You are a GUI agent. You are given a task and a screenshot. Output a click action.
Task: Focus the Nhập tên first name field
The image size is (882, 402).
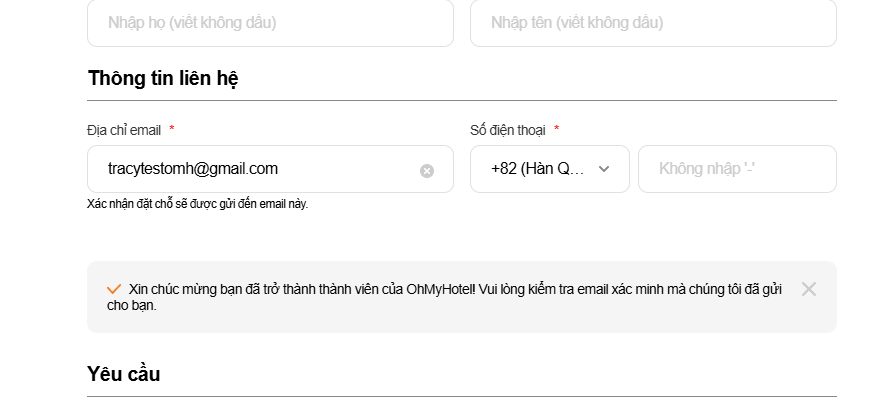point(653,22)
